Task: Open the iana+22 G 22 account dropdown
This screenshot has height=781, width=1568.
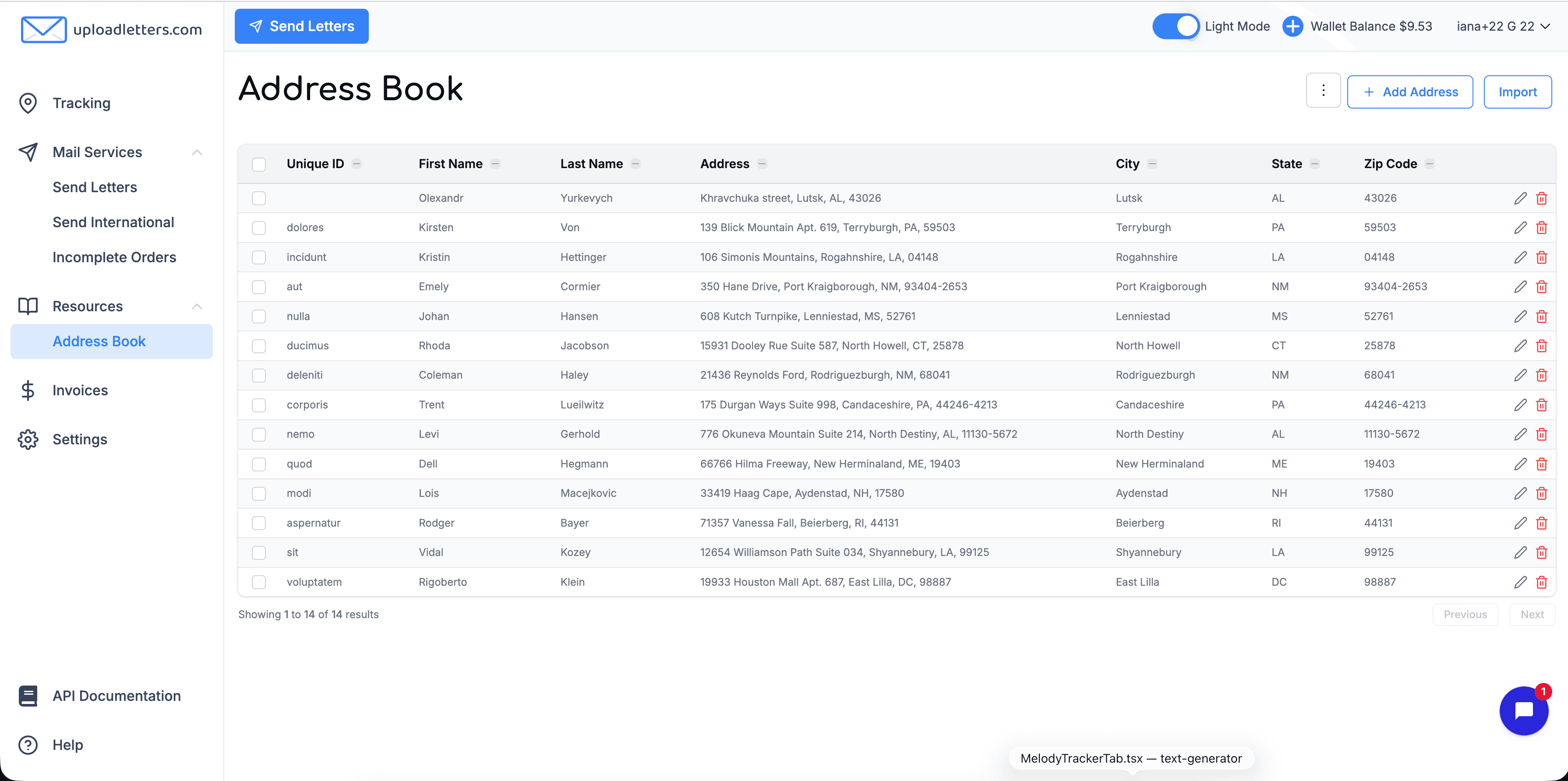Action: tap(1503, 26)
